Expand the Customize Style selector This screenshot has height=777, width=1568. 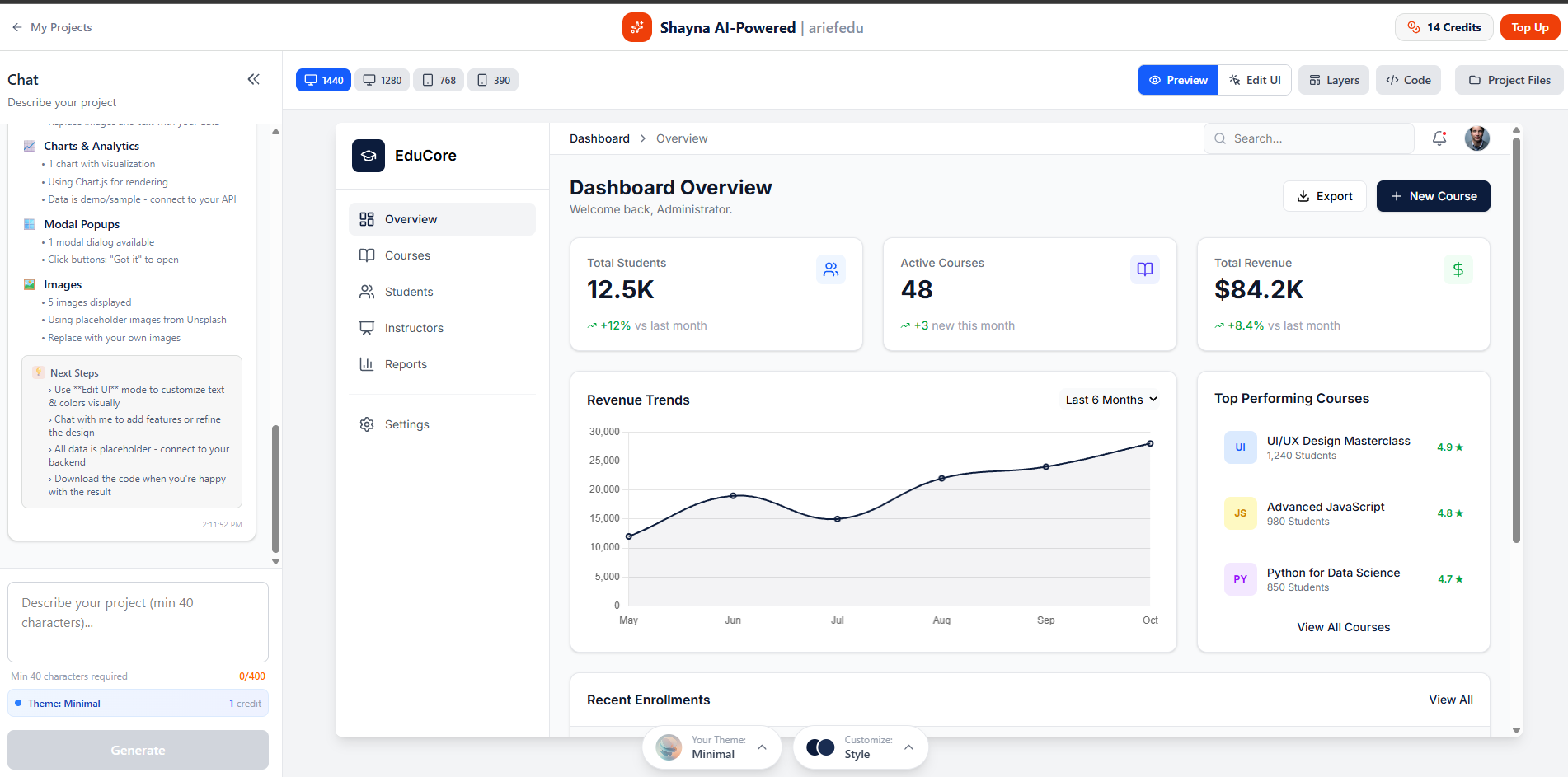tap(861, 747)
